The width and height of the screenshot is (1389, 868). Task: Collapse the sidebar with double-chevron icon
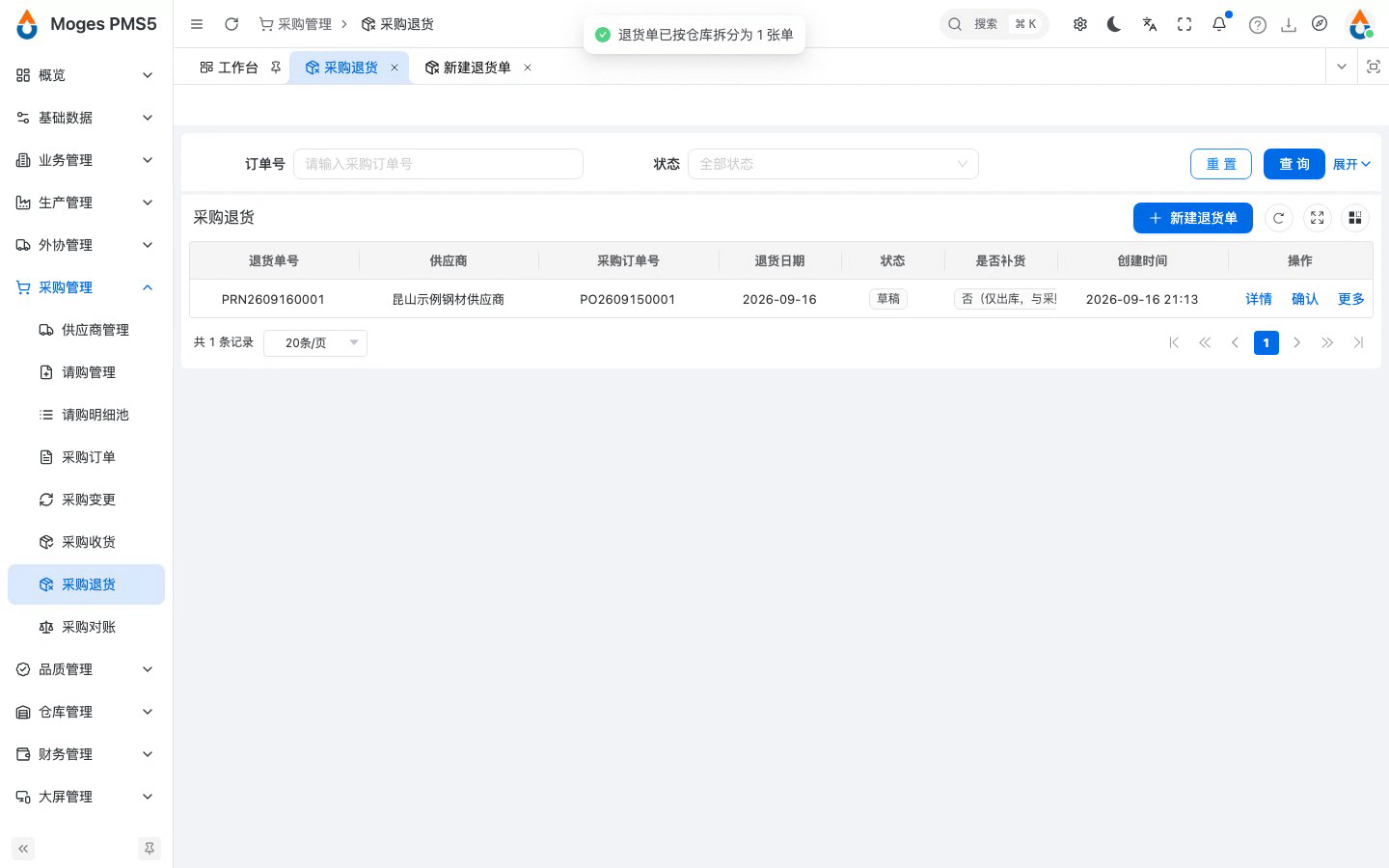pyautogui.click(x=23, y=849)
